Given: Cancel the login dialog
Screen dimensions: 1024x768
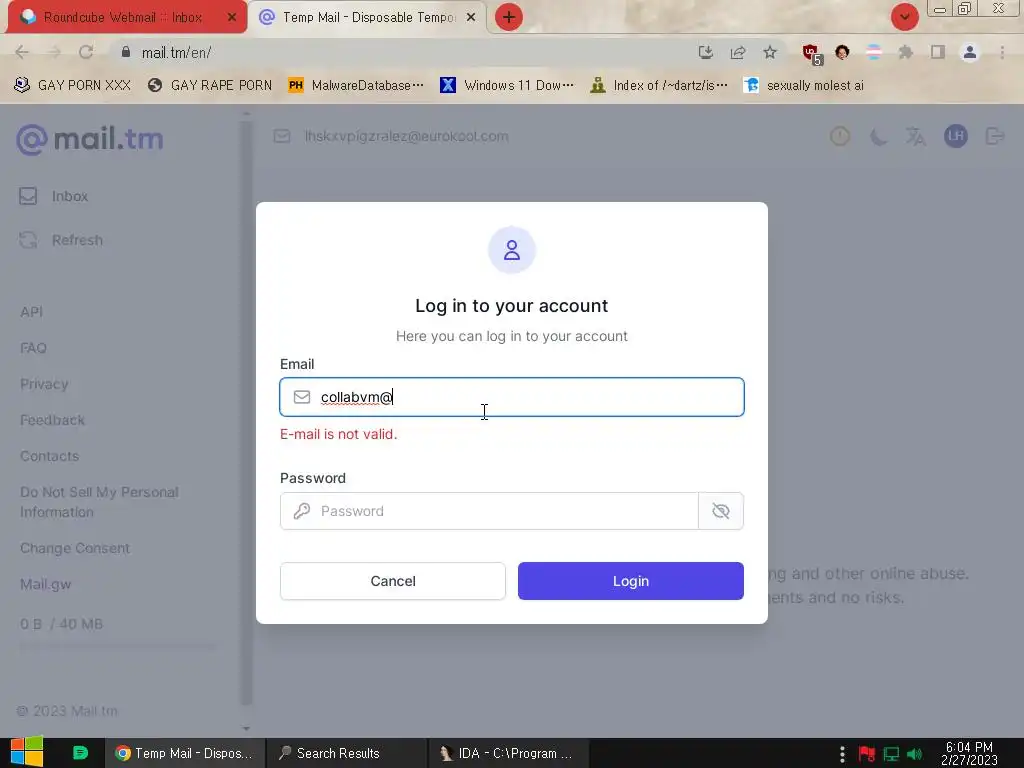Looking at the screenshot, I should point(392,581).
